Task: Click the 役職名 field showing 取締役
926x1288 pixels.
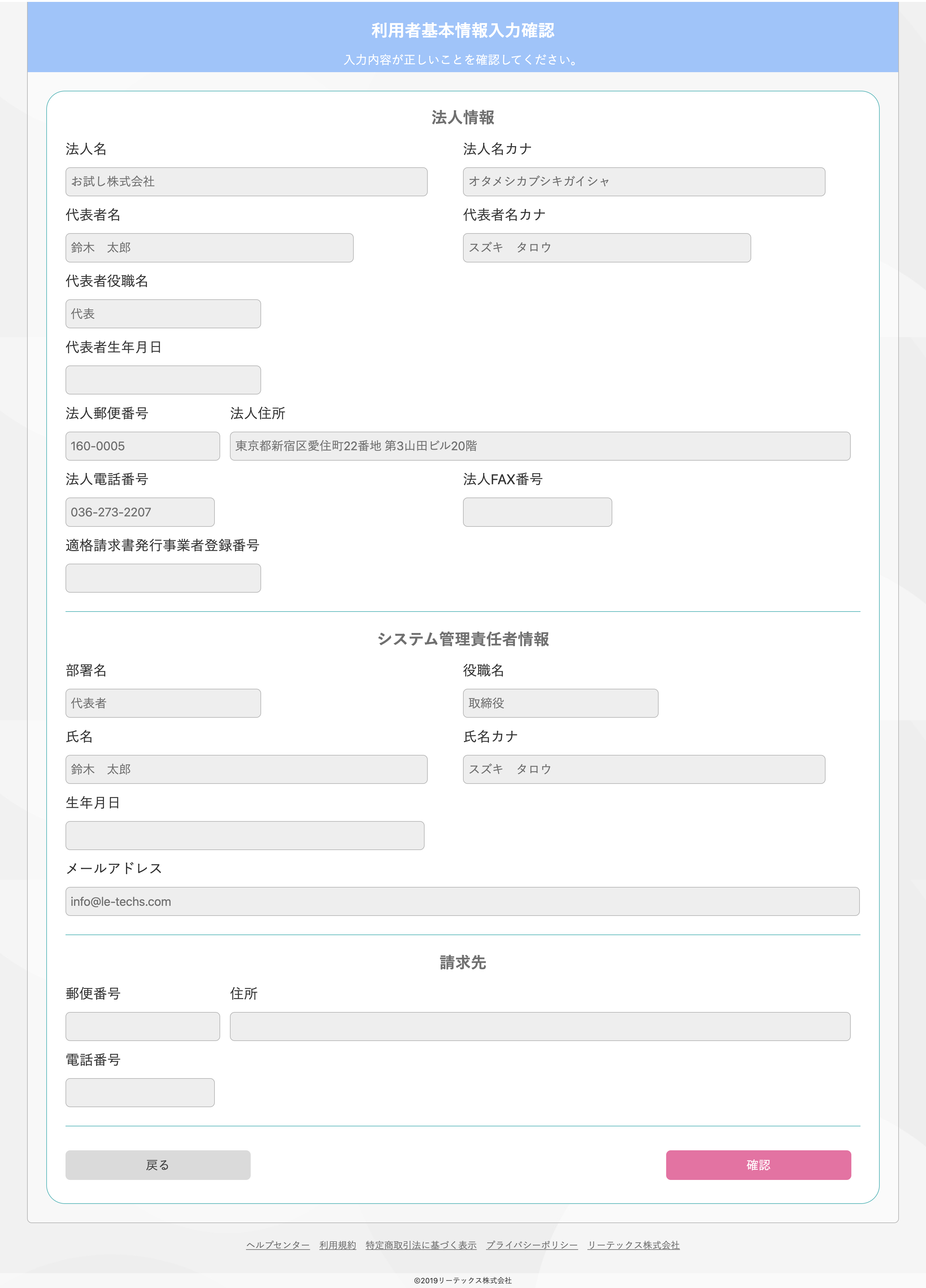Action: click(560, 703)
